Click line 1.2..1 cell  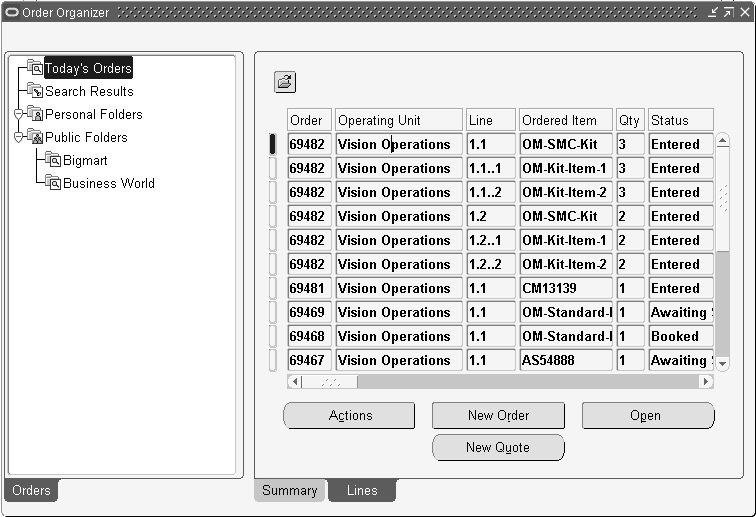tap(491, 240)
